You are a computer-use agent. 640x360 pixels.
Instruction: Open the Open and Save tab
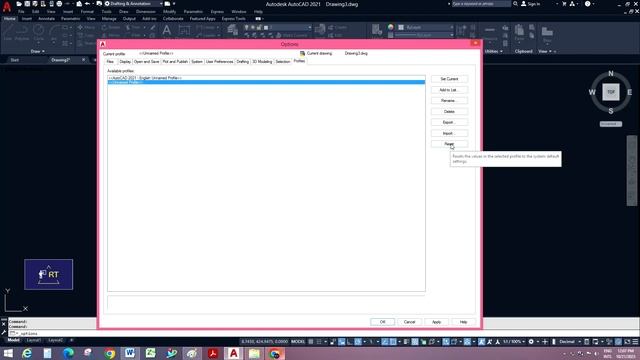pos(147,62)
